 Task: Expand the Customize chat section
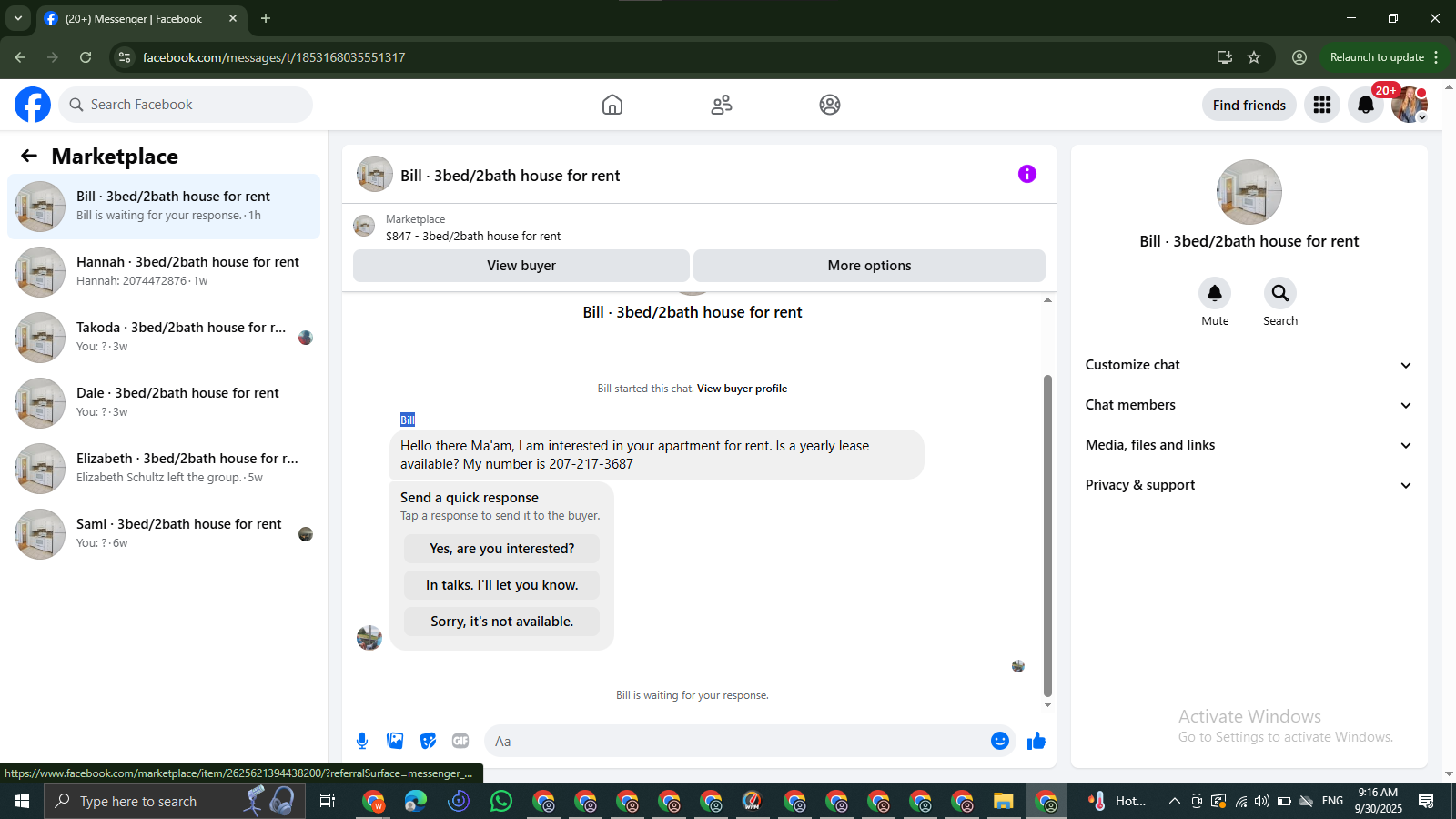[x=1249, y=365]
